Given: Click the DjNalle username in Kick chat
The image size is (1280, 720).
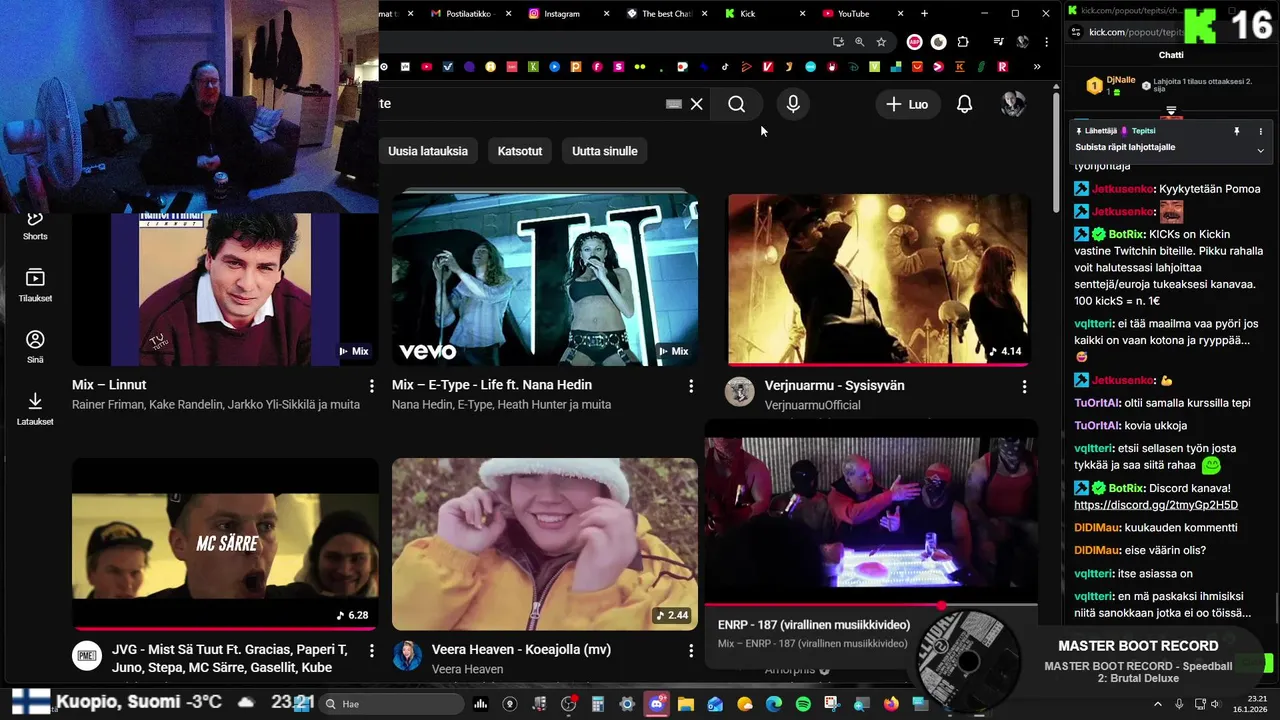Looking at the screenshot, I should pos(1121,80).
